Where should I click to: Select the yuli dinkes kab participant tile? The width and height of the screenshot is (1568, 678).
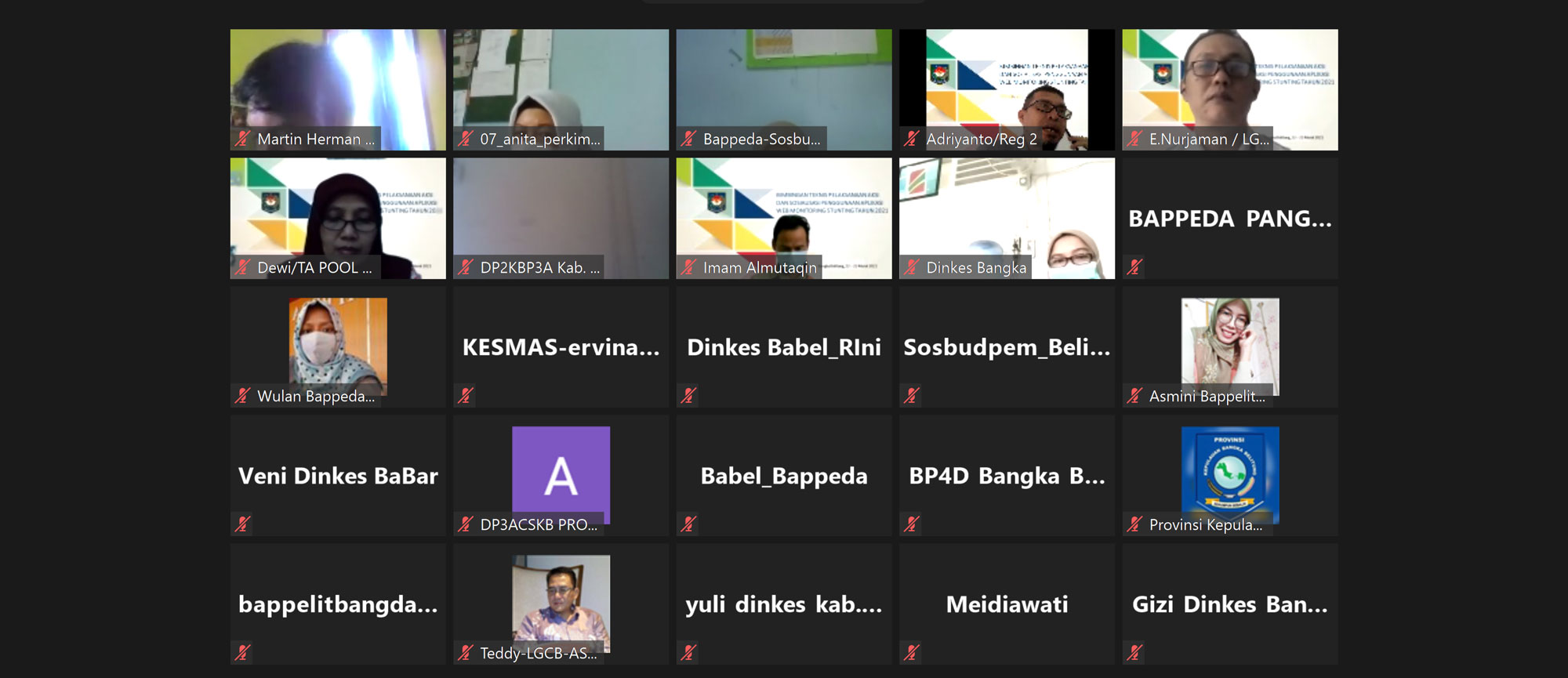point(784,604)
